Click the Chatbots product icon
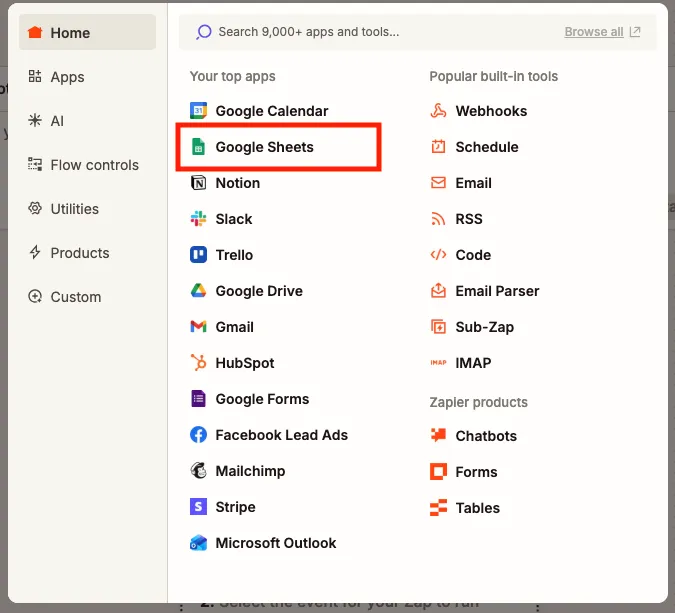The height and width of the screenshot is (613, 675). coord(438,435)
